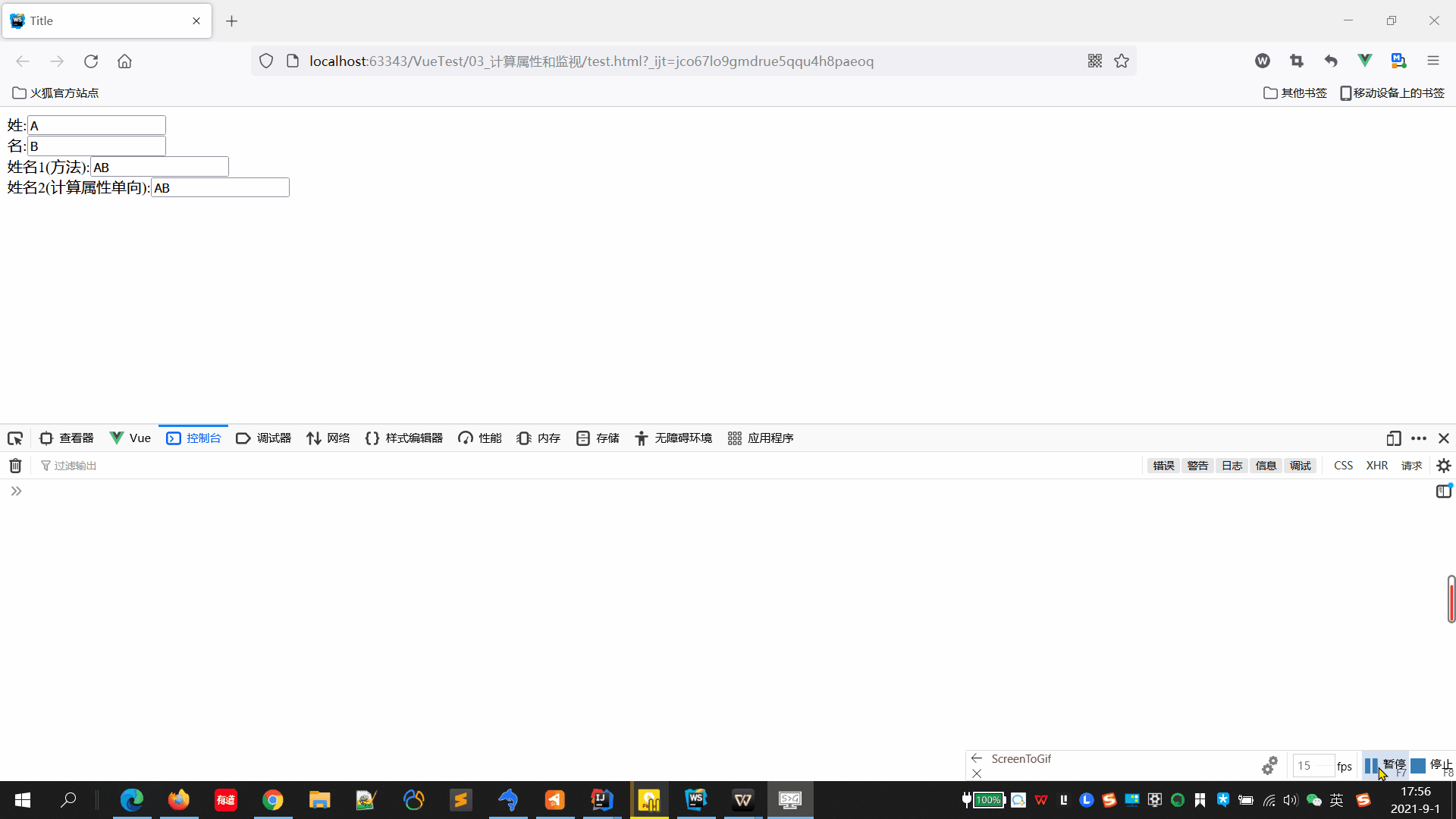The width and height of the screenshot is (1456, 819).
Task: Toggle the 警告 warnings filter
Action: click(x=1197, y=466)
